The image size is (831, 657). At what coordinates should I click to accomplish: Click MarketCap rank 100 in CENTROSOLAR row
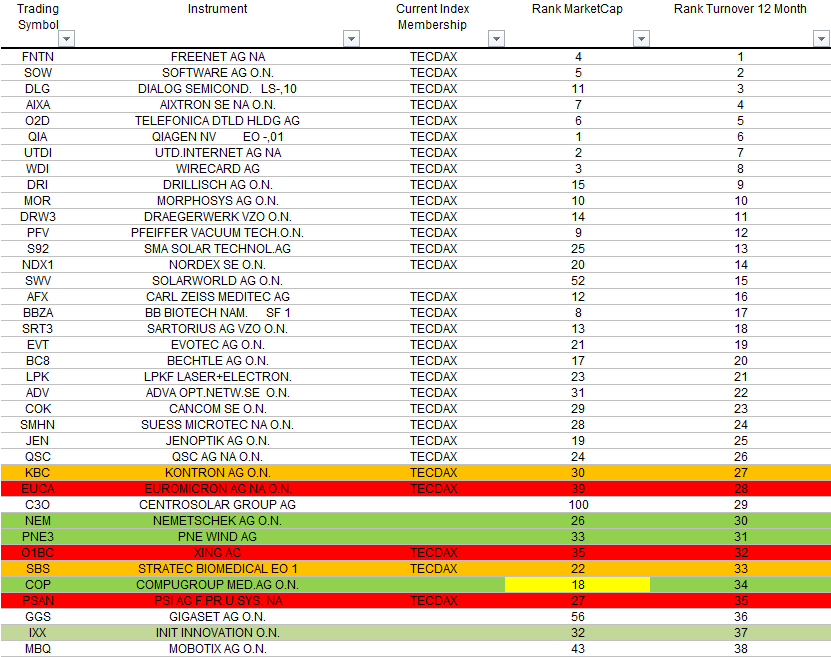[x=578, y=504]
